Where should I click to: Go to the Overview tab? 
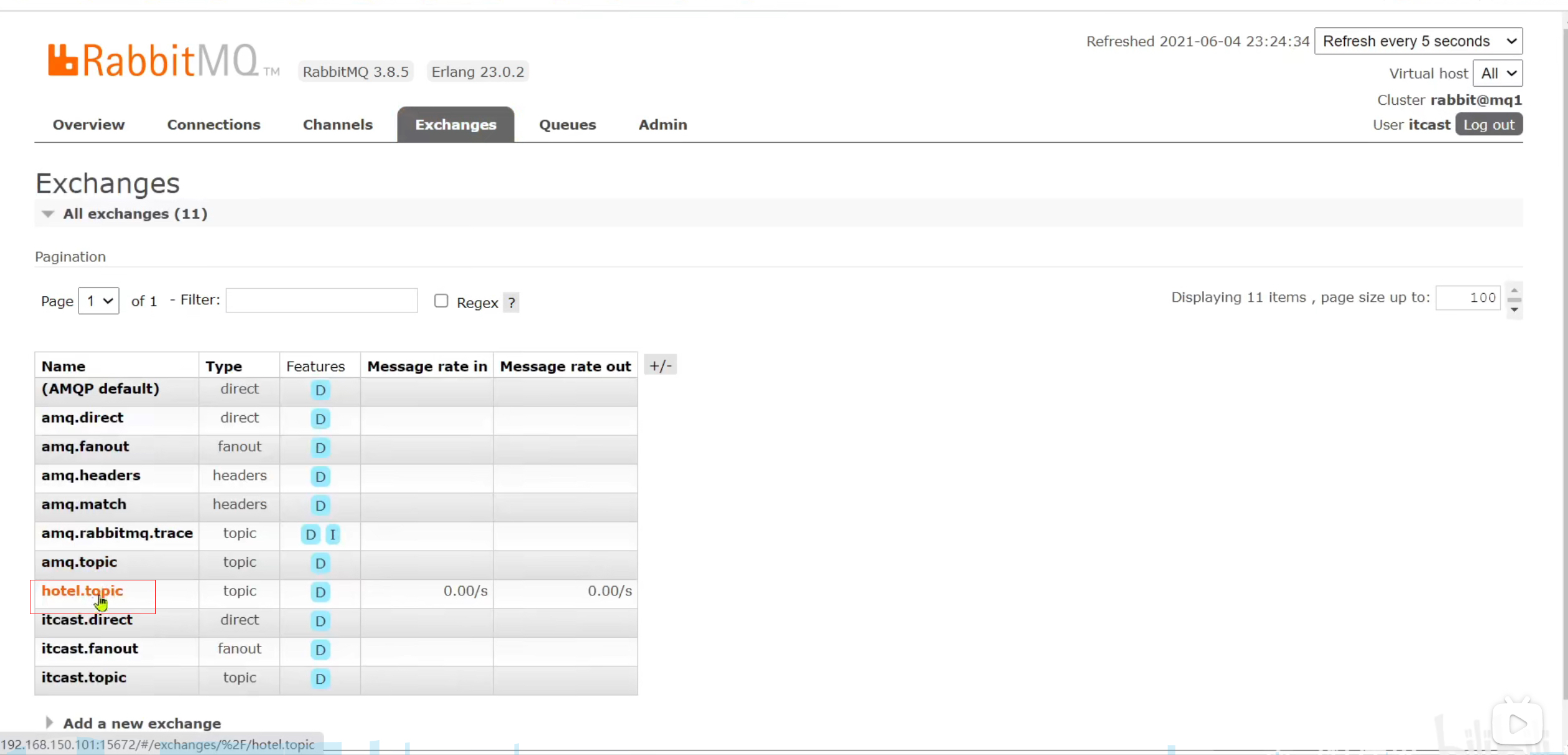coord(88,125)
